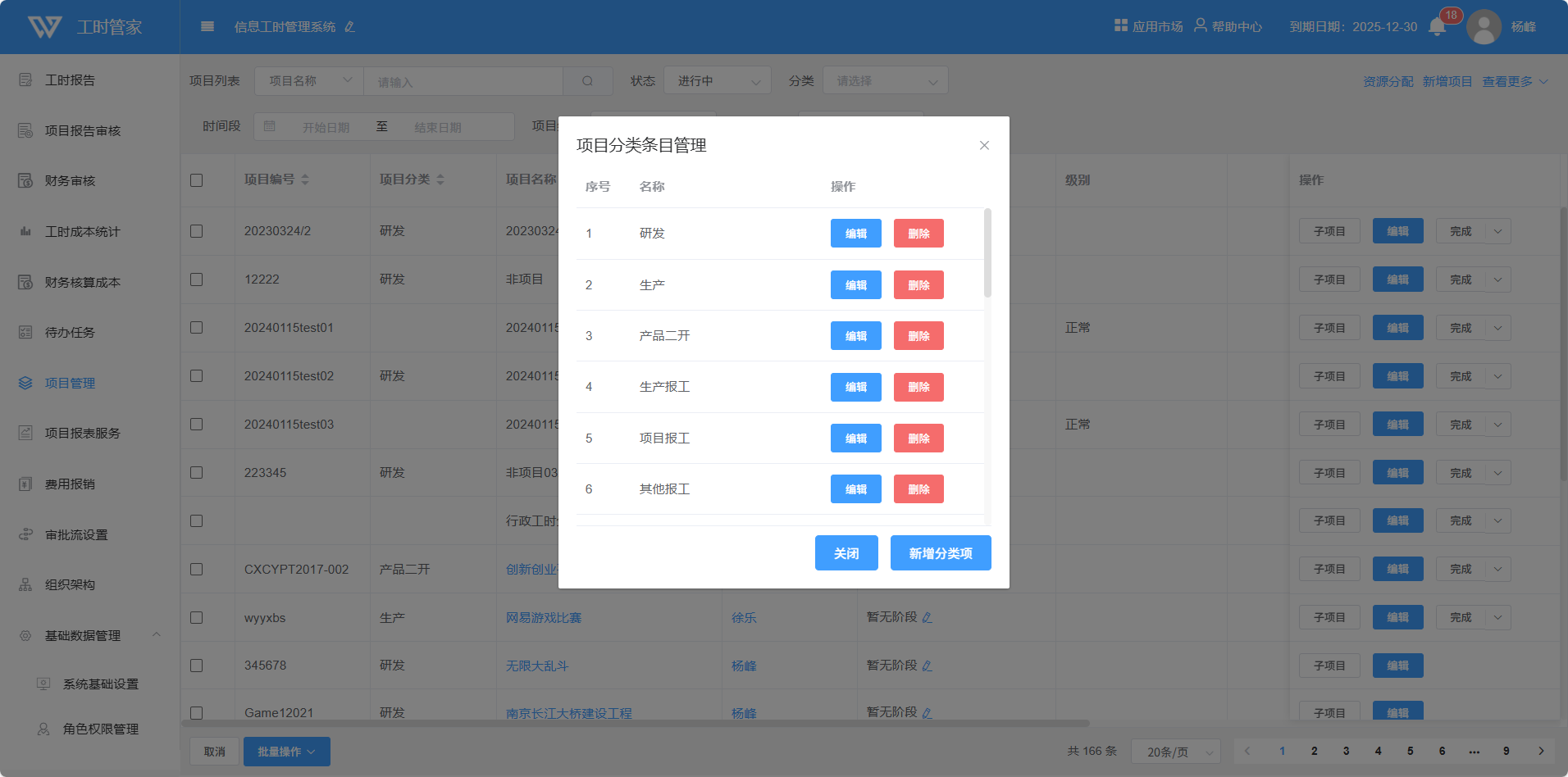This screenshot has height=777, width=1568.
Task: Click the edit pencil beside system title
Action: click(350, 27)
